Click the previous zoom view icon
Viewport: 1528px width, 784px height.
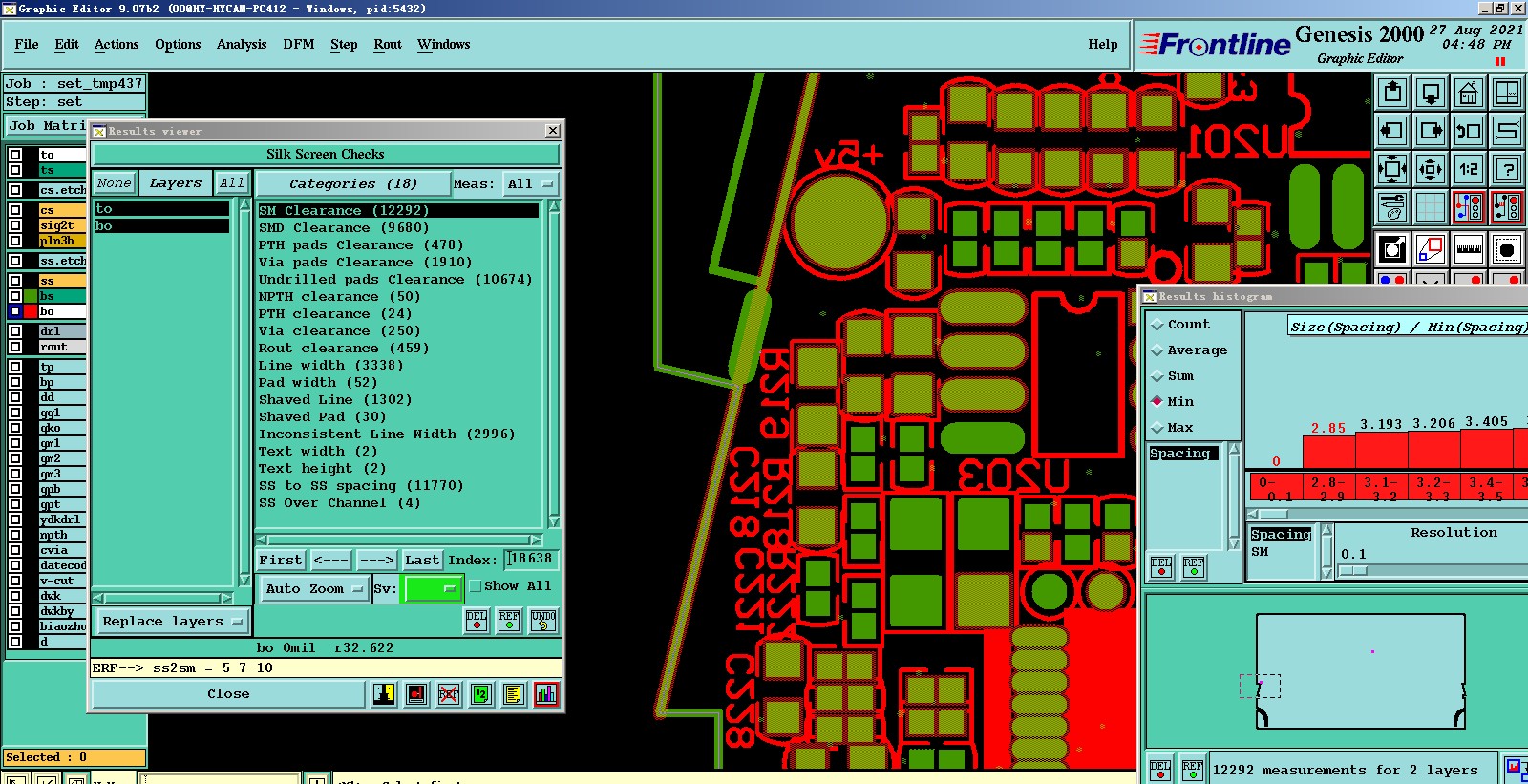(1469, 132)
